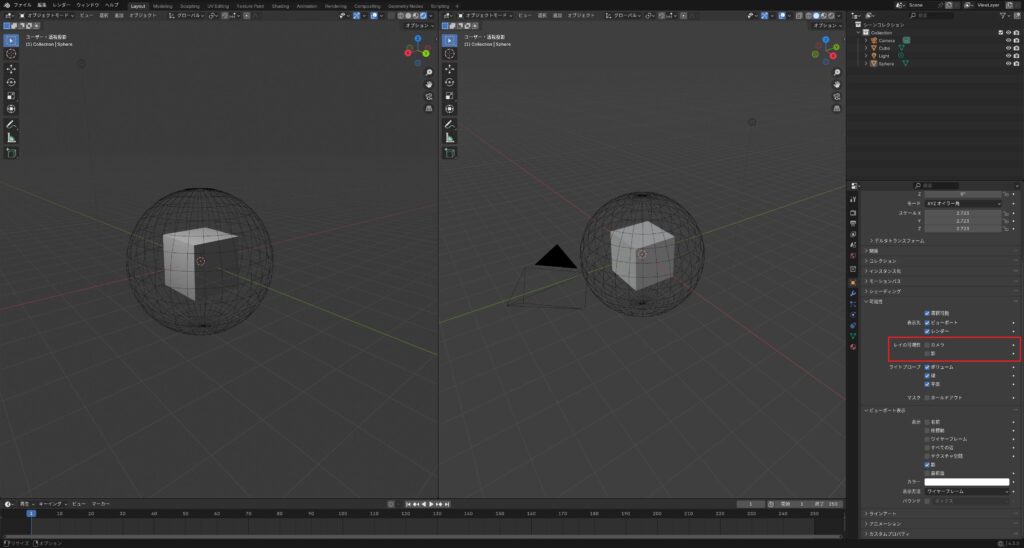Select the Scale tool in left viewport
Image resolution: width=1024 pixels, height=548 pixels.
tap(11, 96)
